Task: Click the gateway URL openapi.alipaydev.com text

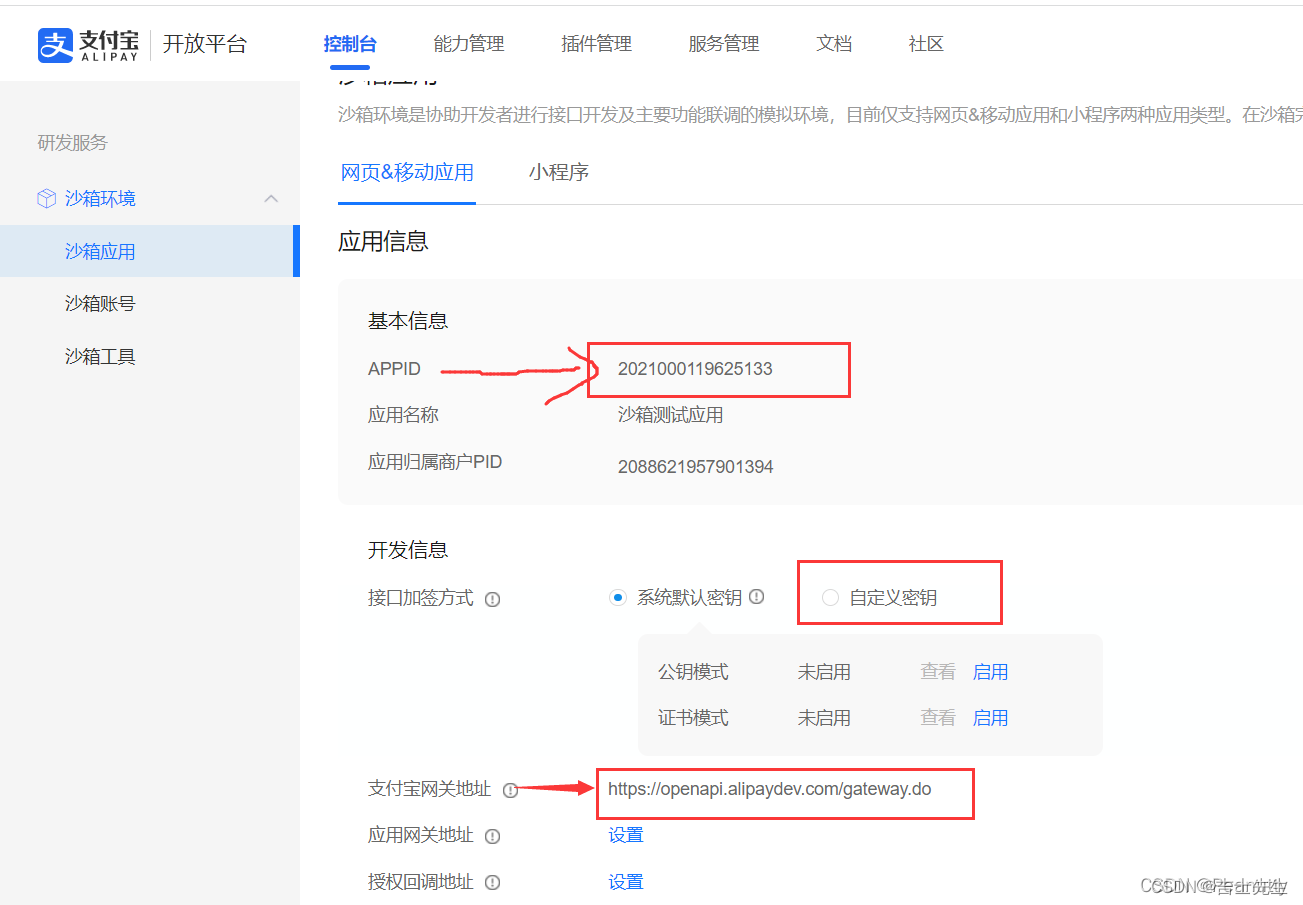Action: coord(769,789)
